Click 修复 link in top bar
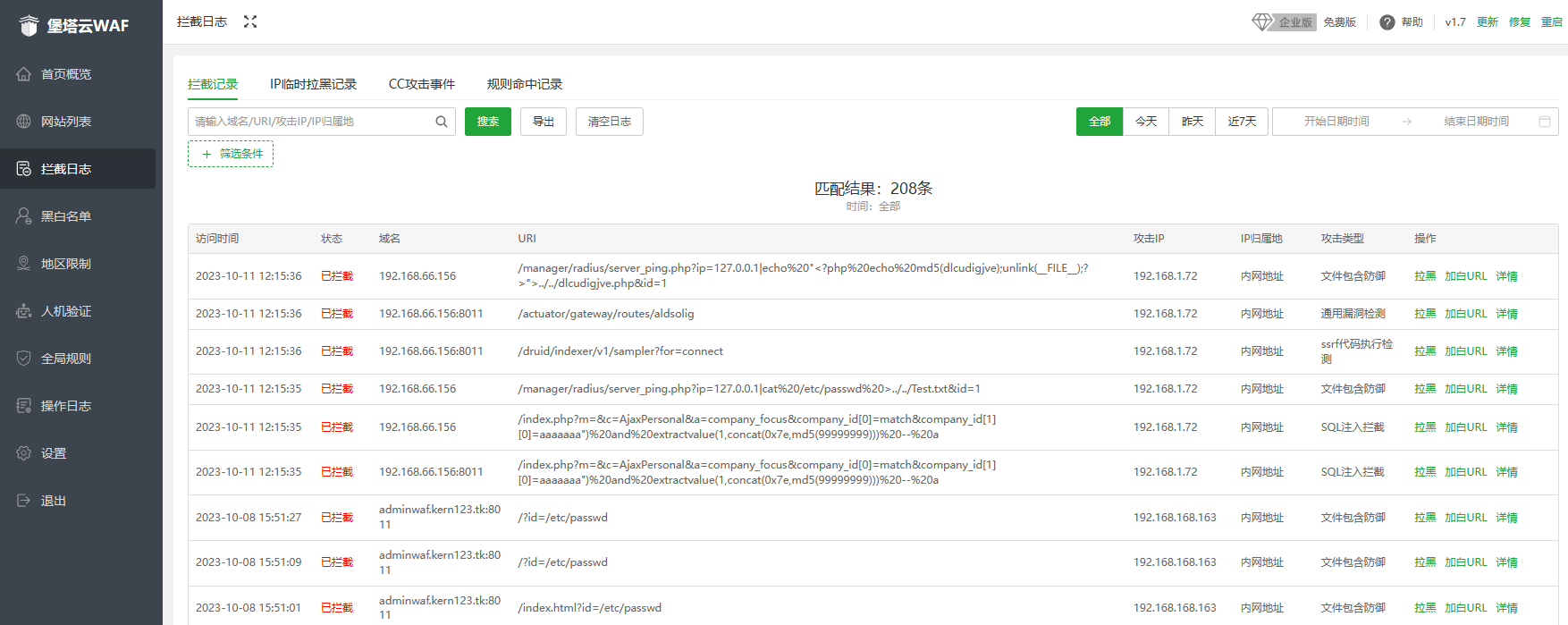The height and width of the screenshot is (625, 1568). [1520, 22]
